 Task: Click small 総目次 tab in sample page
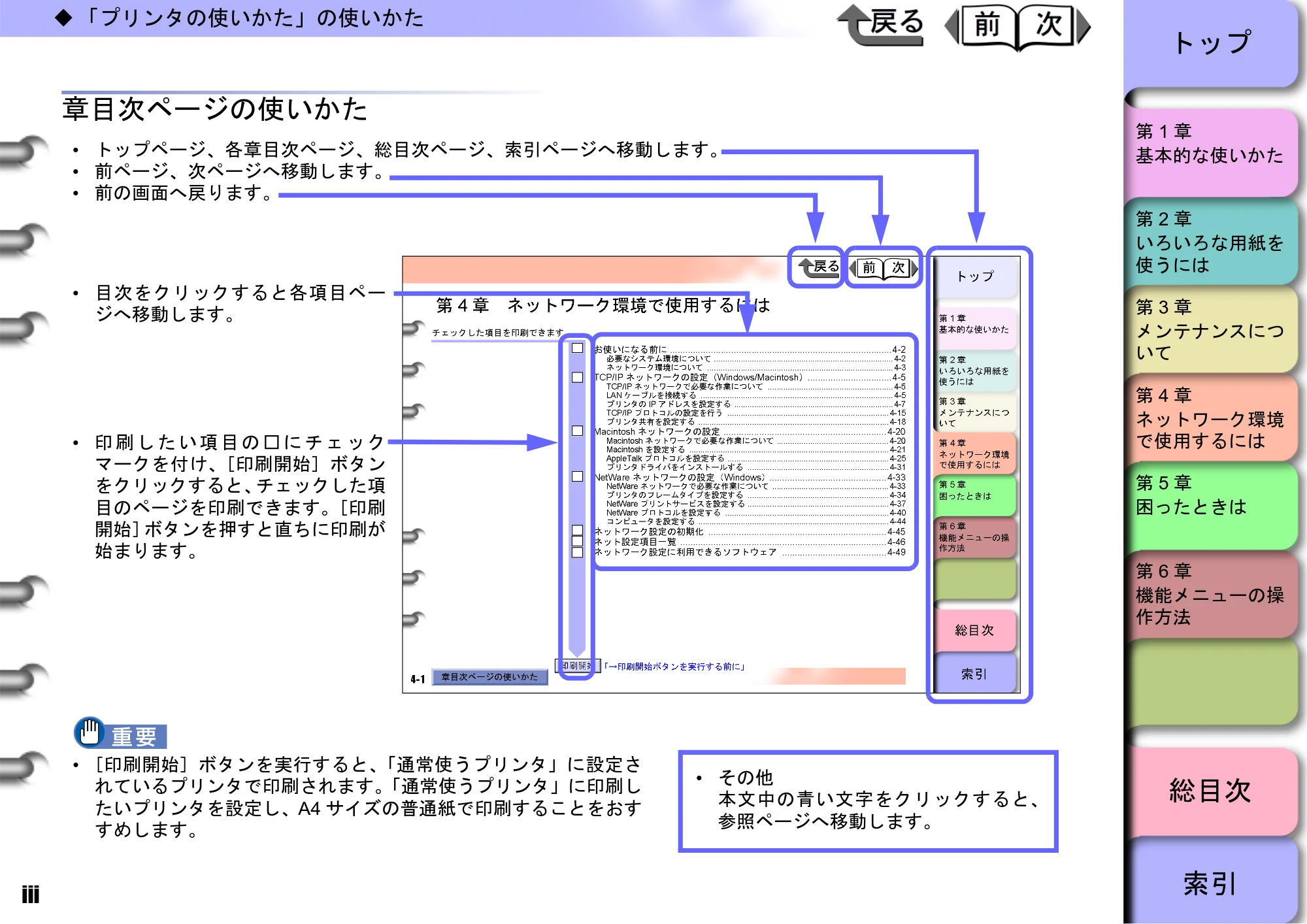974,631
